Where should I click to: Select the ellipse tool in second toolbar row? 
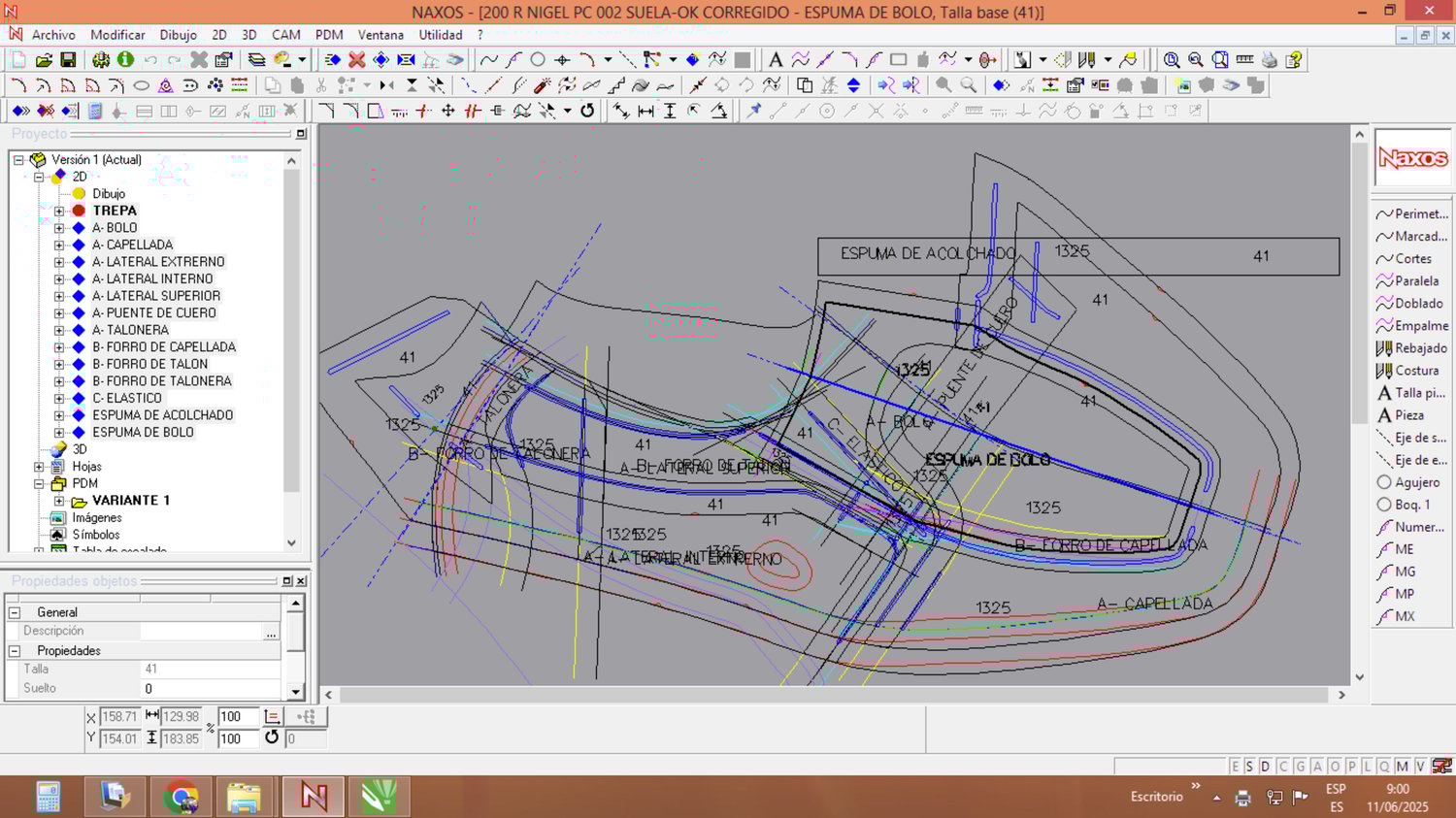[141, 85]
